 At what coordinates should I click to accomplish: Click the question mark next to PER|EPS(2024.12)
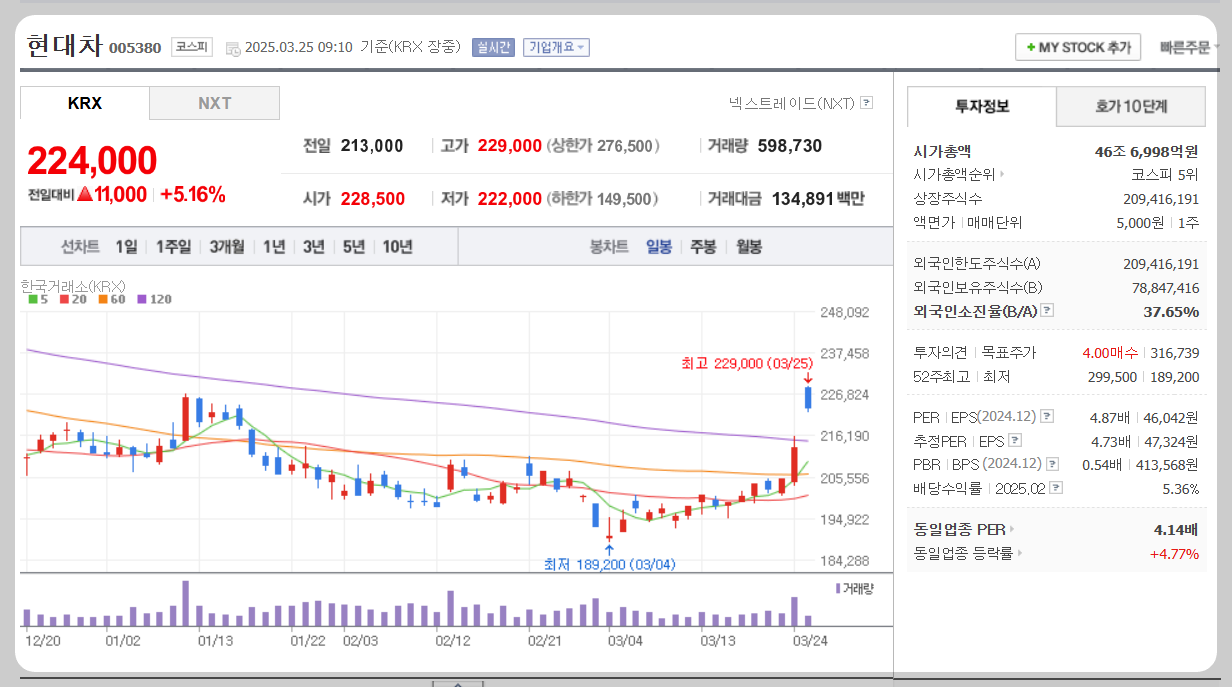[1047, 416]
